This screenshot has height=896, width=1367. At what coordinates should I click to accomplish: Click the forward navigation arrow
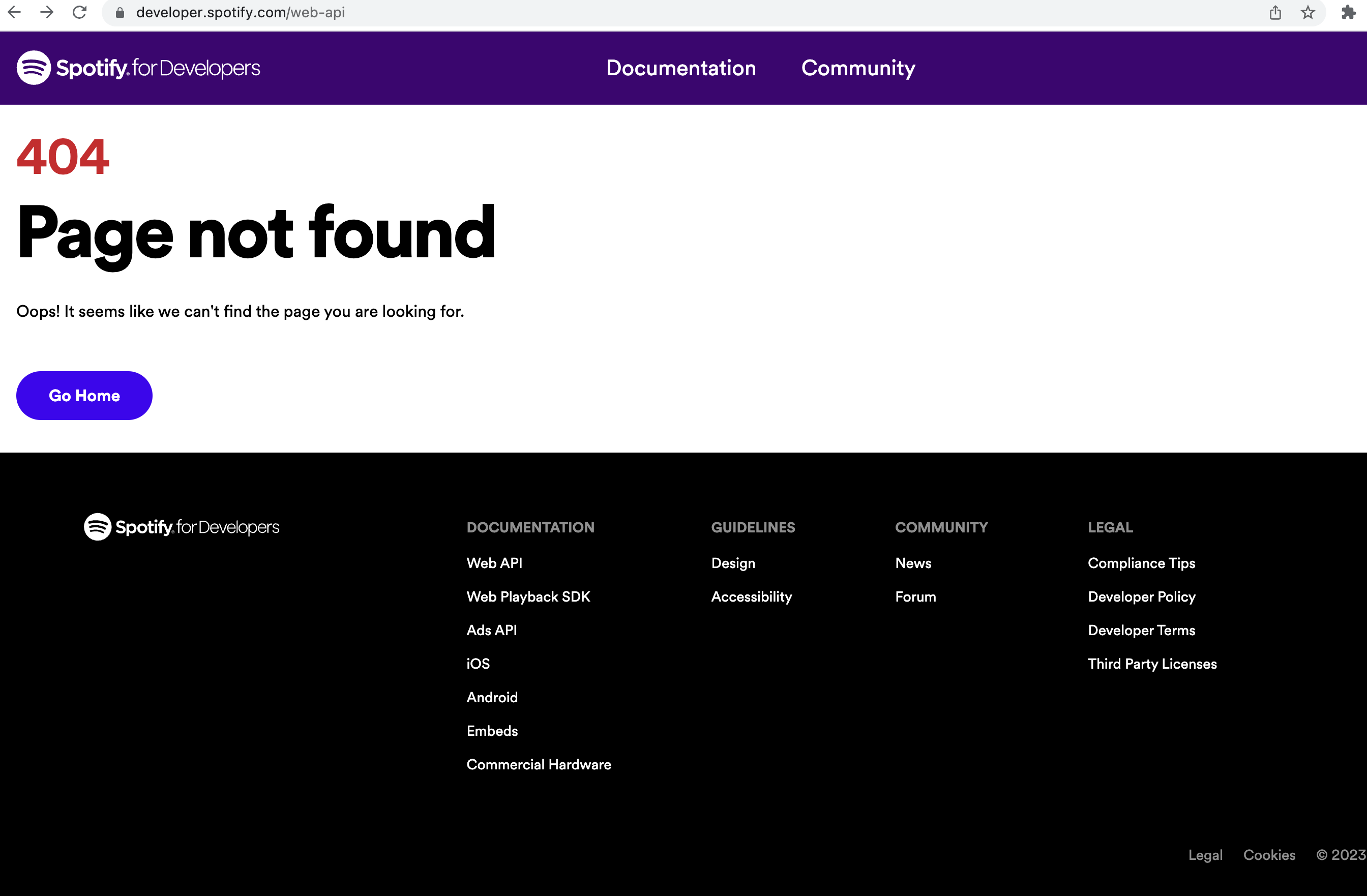46,12
